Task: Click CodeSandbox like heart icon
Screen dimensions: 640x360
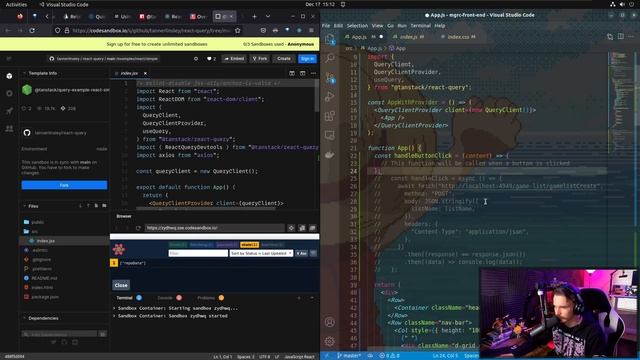Action: pos(209,59)
